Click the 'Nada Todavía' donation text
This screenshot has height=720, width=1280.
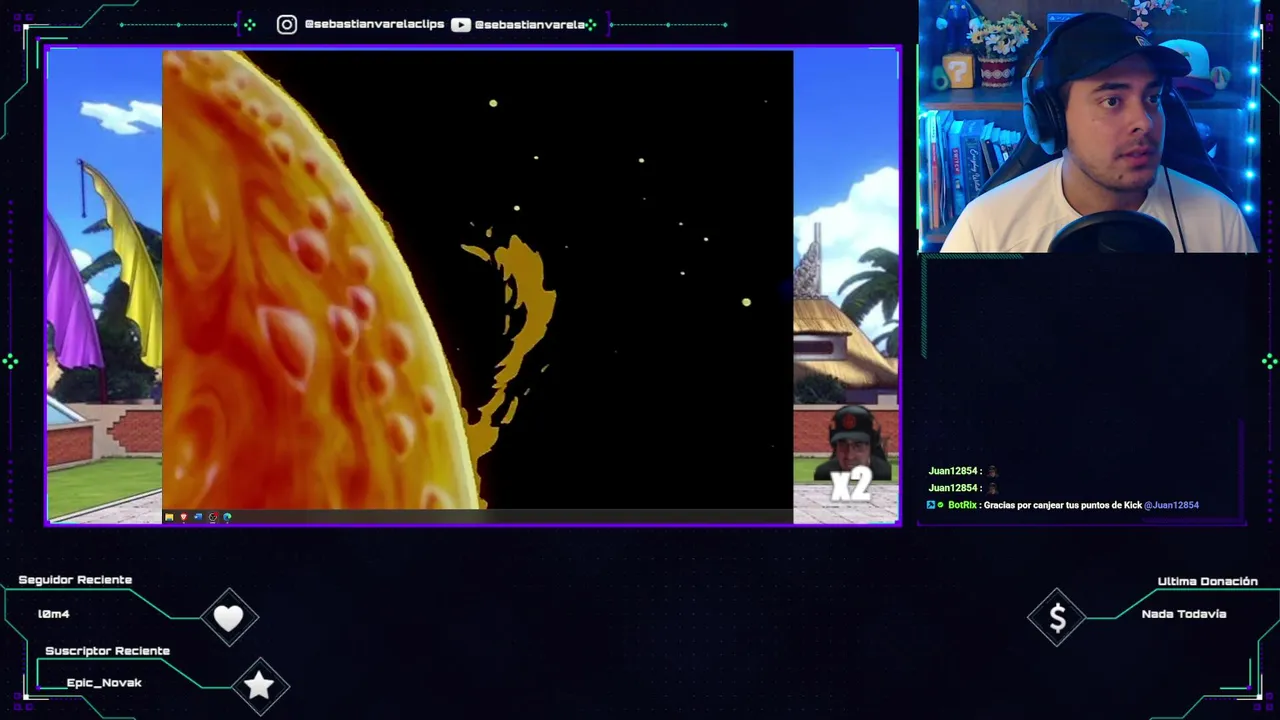coord(1184,614)
